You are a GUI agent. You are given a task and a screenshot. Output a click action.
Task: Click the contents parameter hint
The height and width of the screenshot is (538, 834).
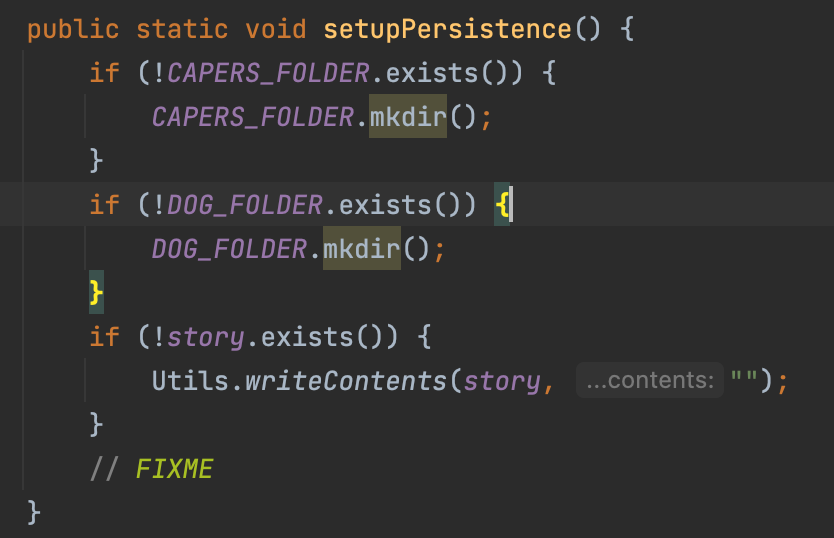tap(650, 381)
